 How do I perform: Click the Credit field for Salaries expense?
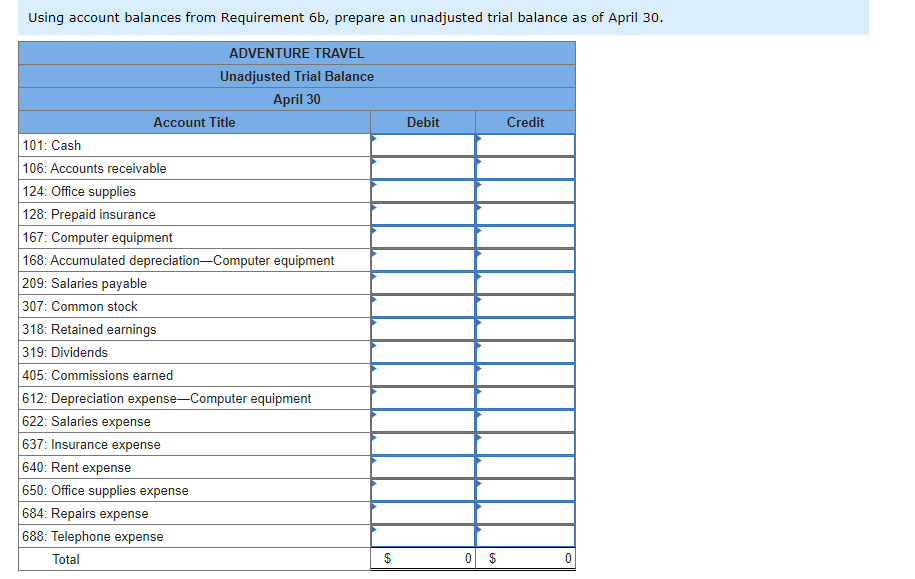tap(525, 421)
